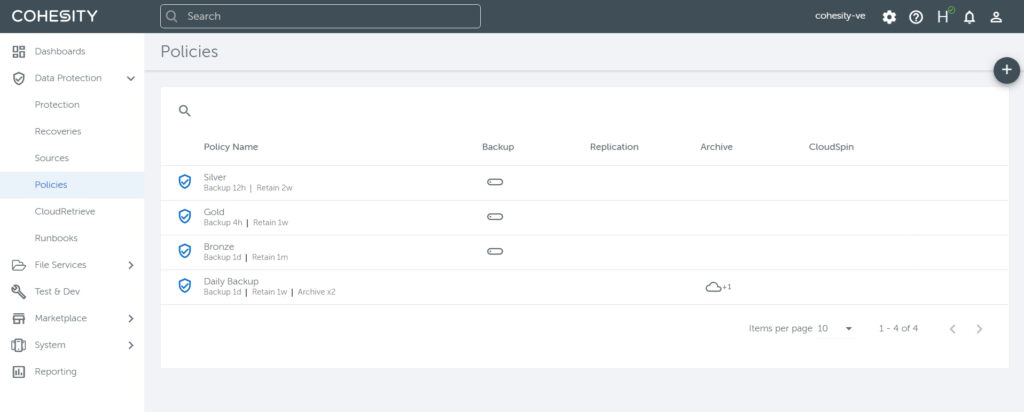This screenshot has width=1024, height=412.
Task: Go to previous page of policies
Action: (953, 329)
